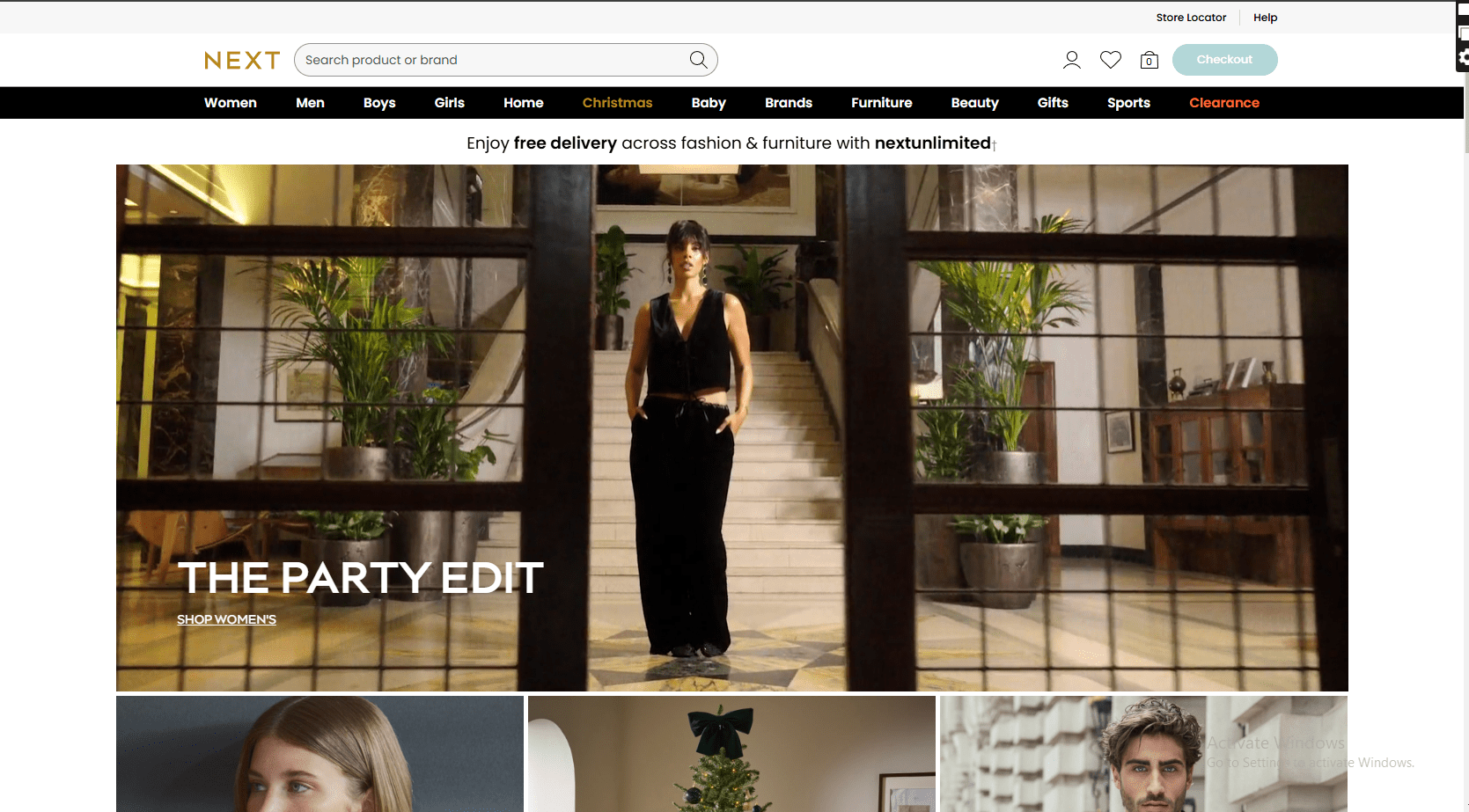Viewport: 1469px width, 812px height.
Task: View the shopping bag icon
Action: pos(1149,60)
